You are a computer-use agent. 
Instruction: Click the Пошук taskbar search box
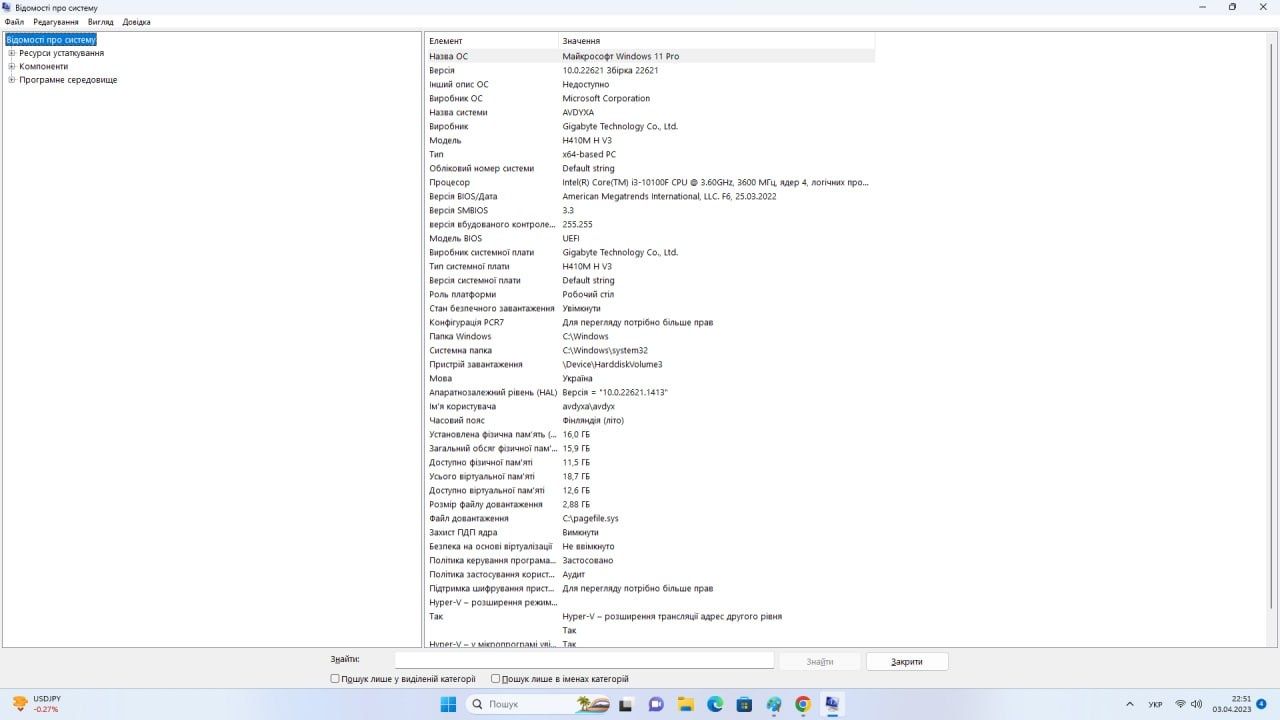(x=538, y=704)
